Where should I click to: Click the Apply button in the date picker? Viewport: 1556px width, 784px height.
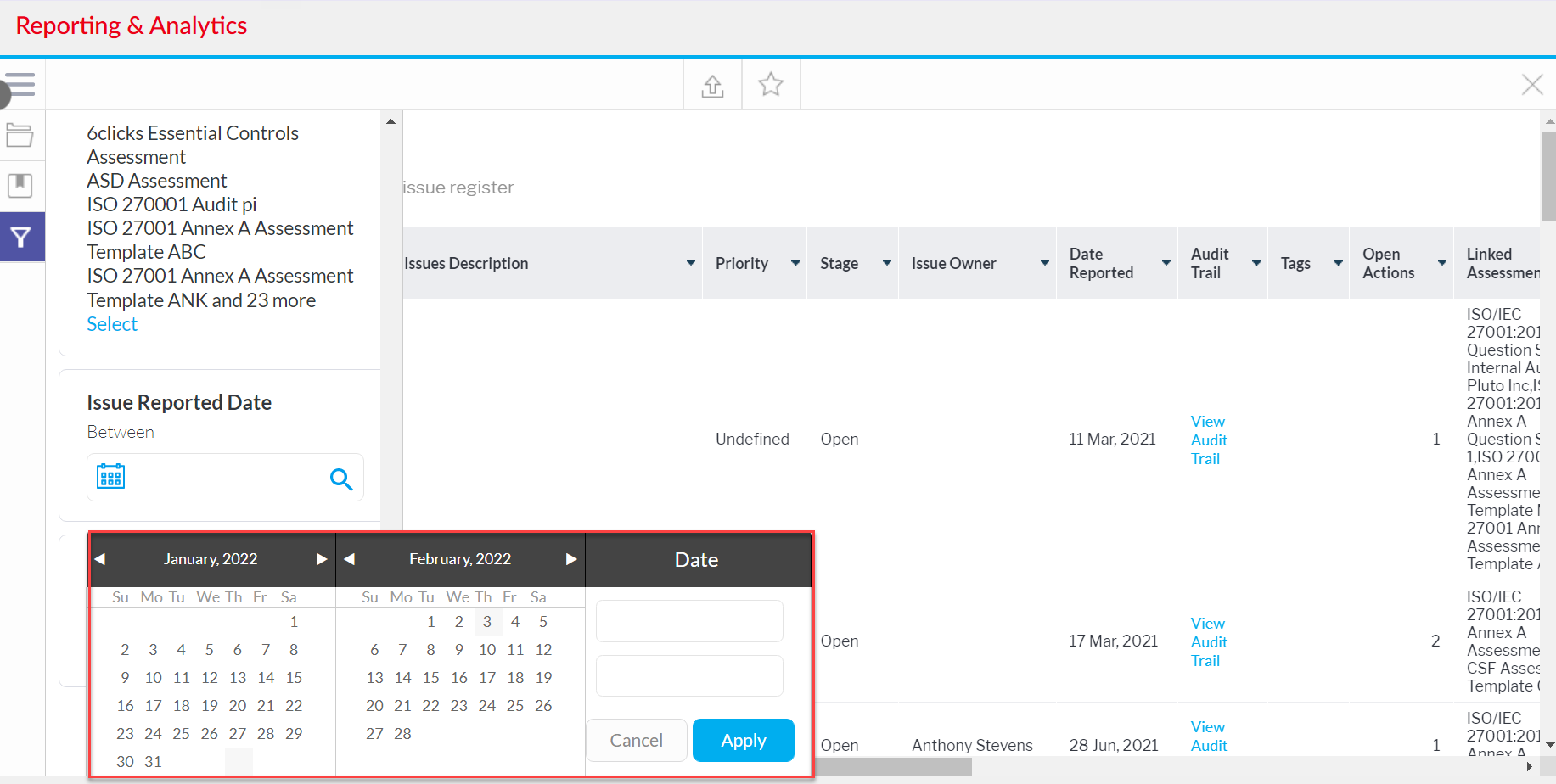tap(743, 740)
